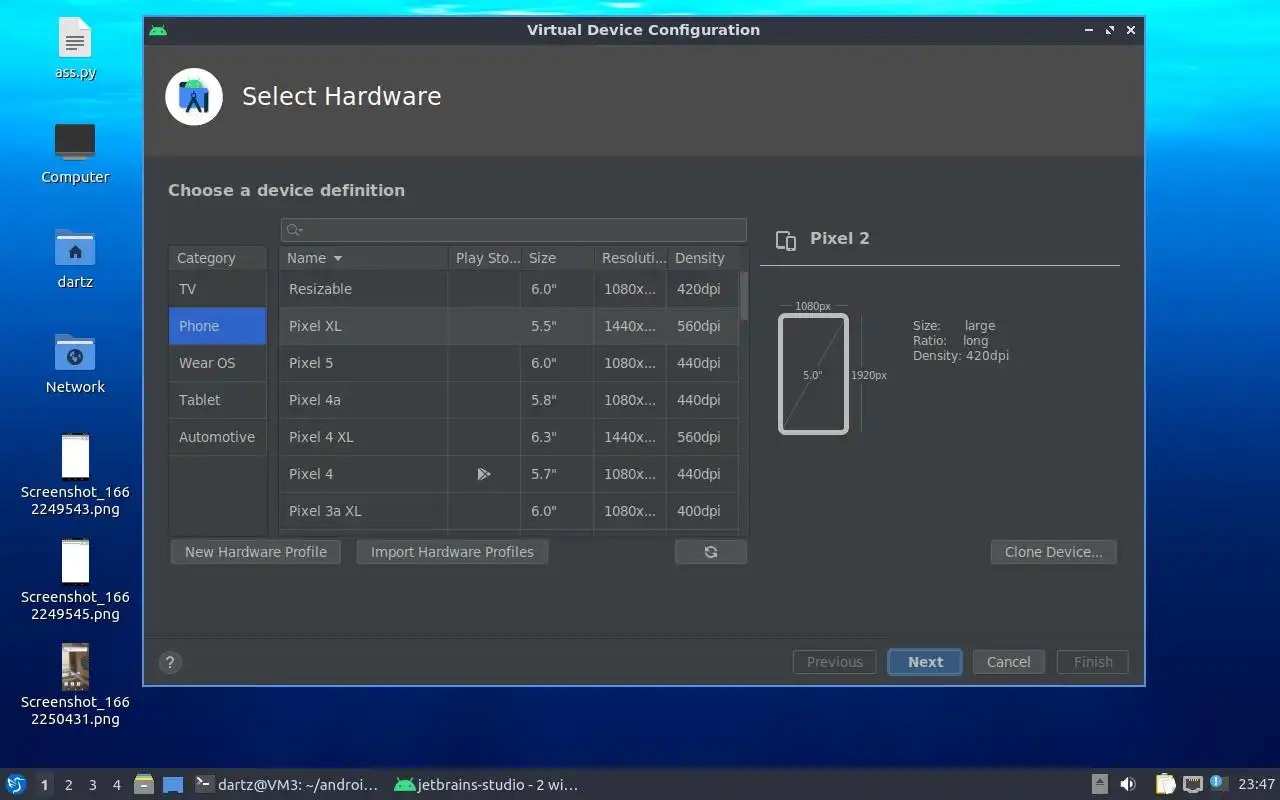Image resolution: width=1280 pixels, height=800 pixels.
Task: Sort by the Density column header
Action: [703, 258]
